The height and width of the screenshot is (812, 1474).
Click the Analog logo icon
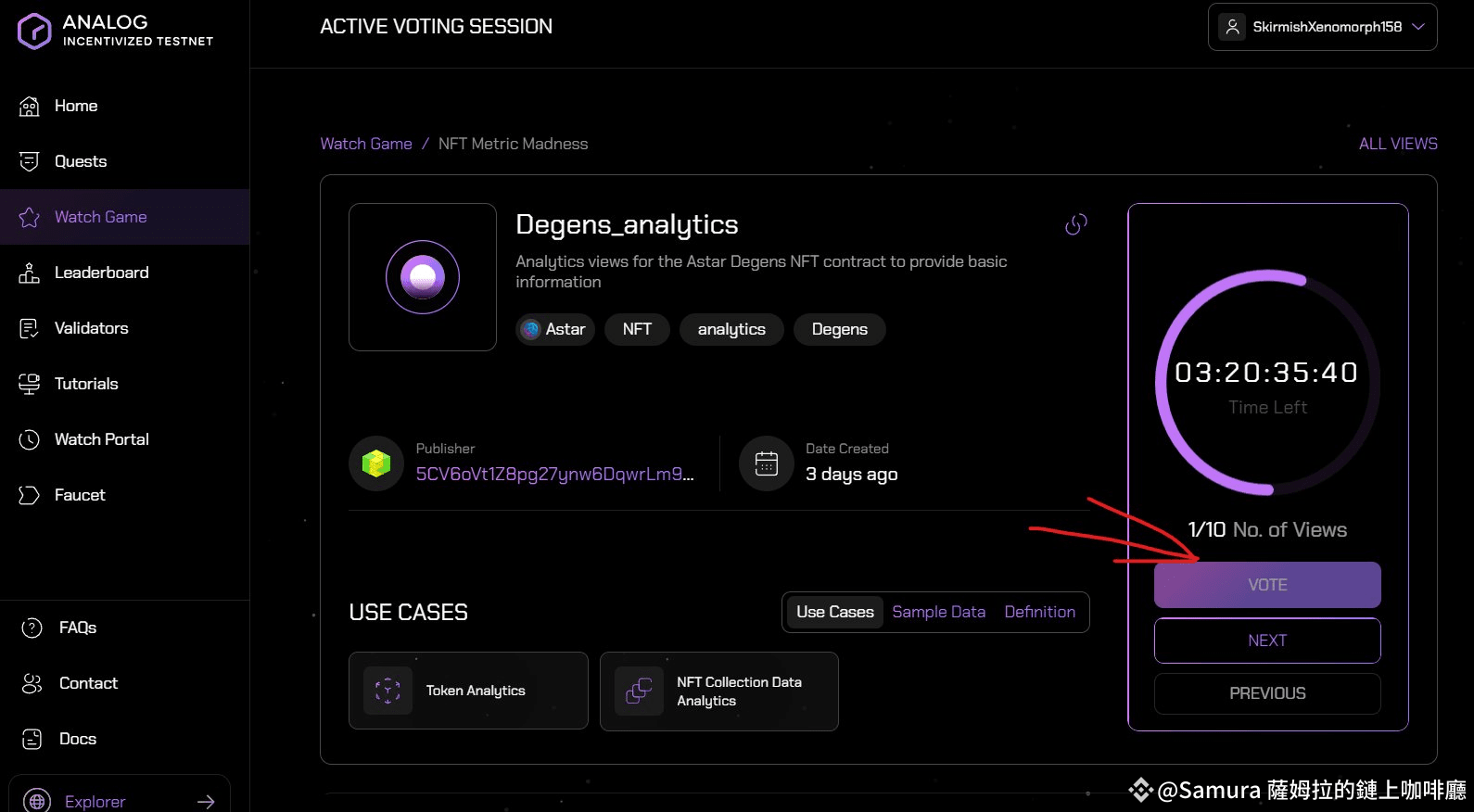(34, 31)
